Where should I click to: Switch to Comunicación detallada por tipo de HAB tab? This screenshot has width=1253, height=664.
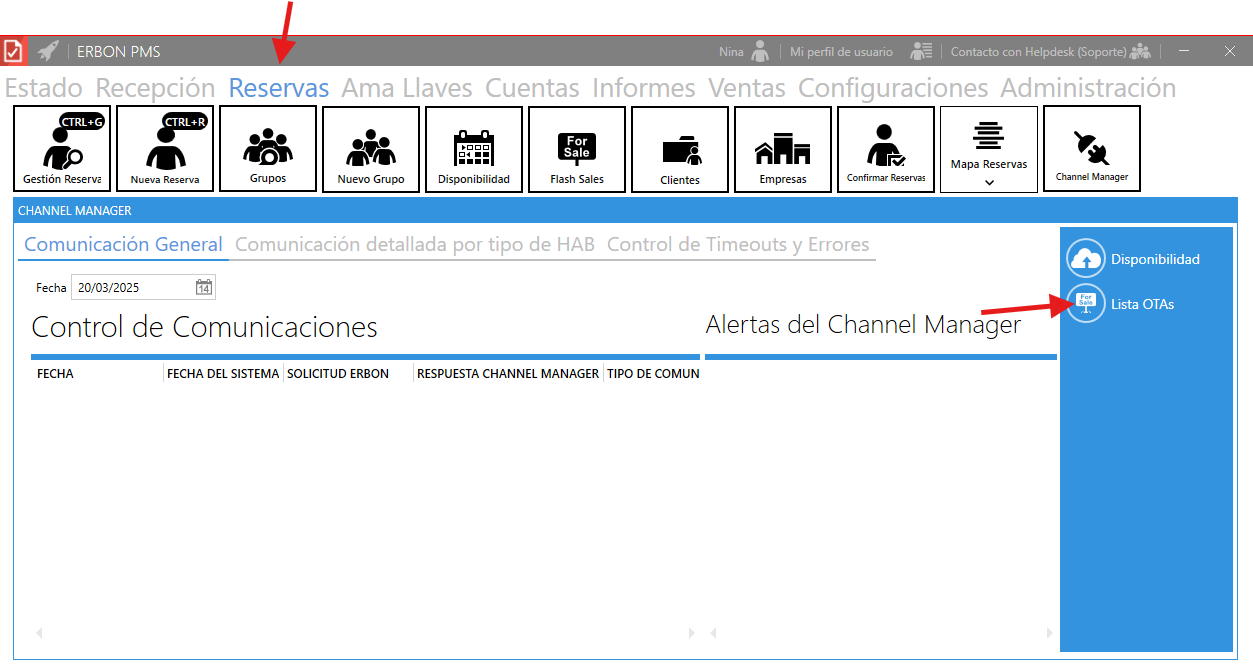pyautogui.click(x=414, y=245)
